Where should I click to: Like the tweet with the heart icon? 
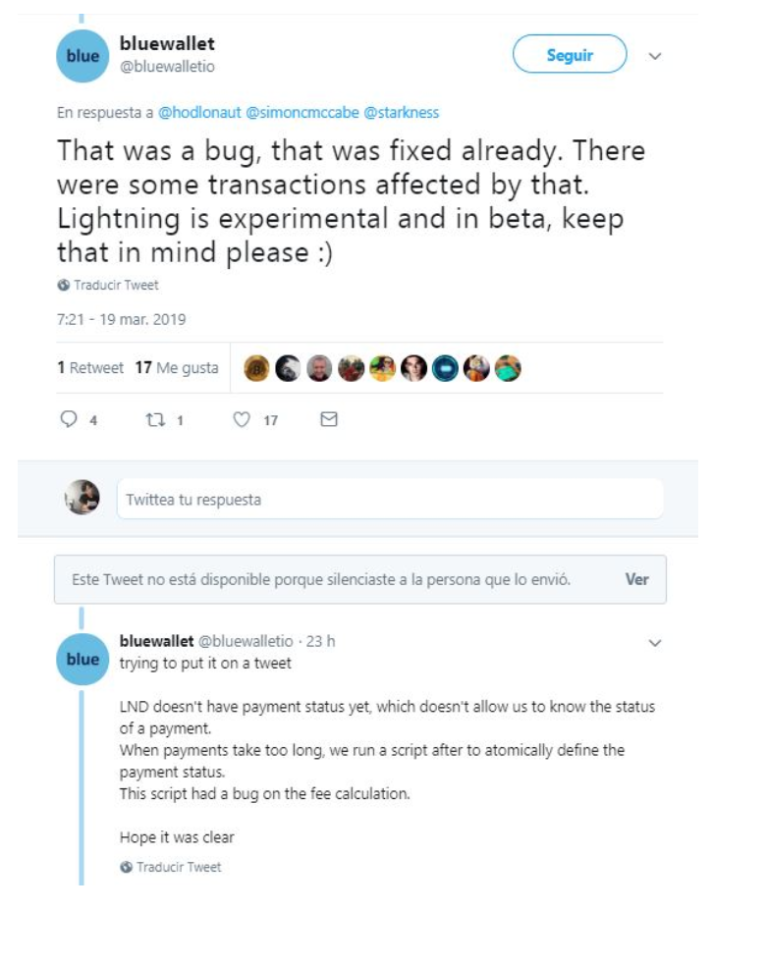click(x=242, y=419)
